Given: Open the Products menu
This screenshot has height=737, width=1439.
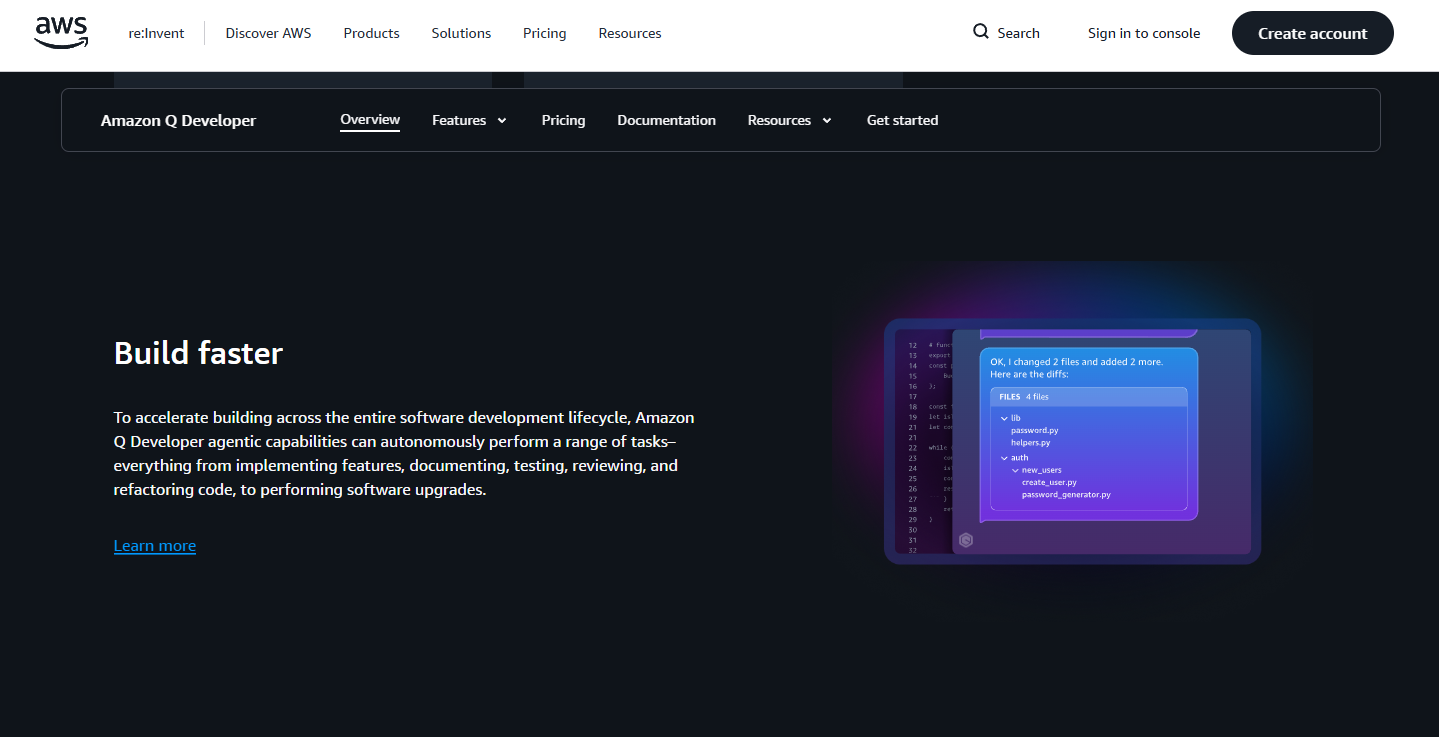Looking at the screenshot, I should click(371, 33).
